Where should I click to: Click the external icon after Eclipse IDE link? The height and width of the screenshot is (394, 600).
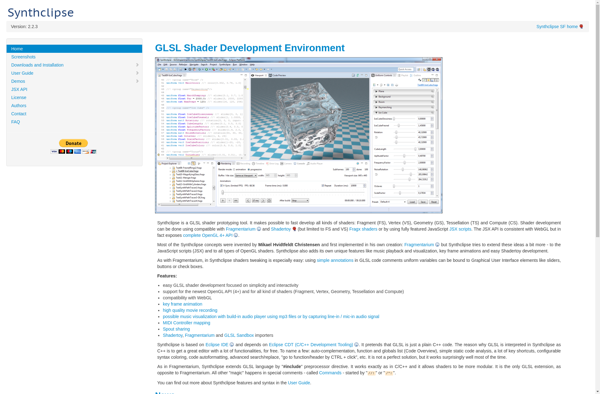click(232, 345)
